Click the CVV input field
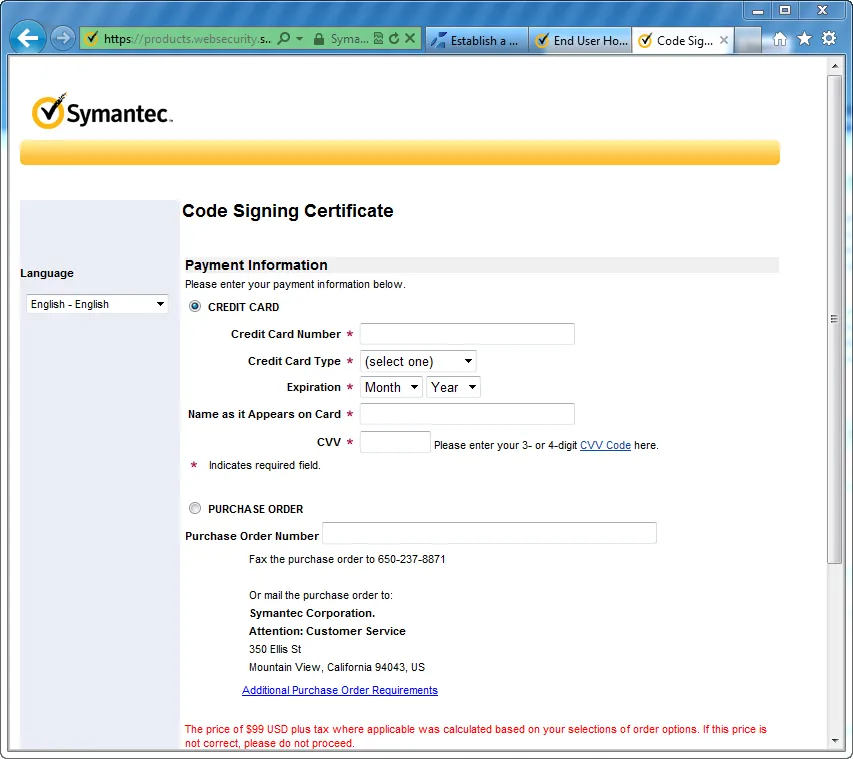The image size is (853, 759). pyautogui.click(x=395, y=442)
